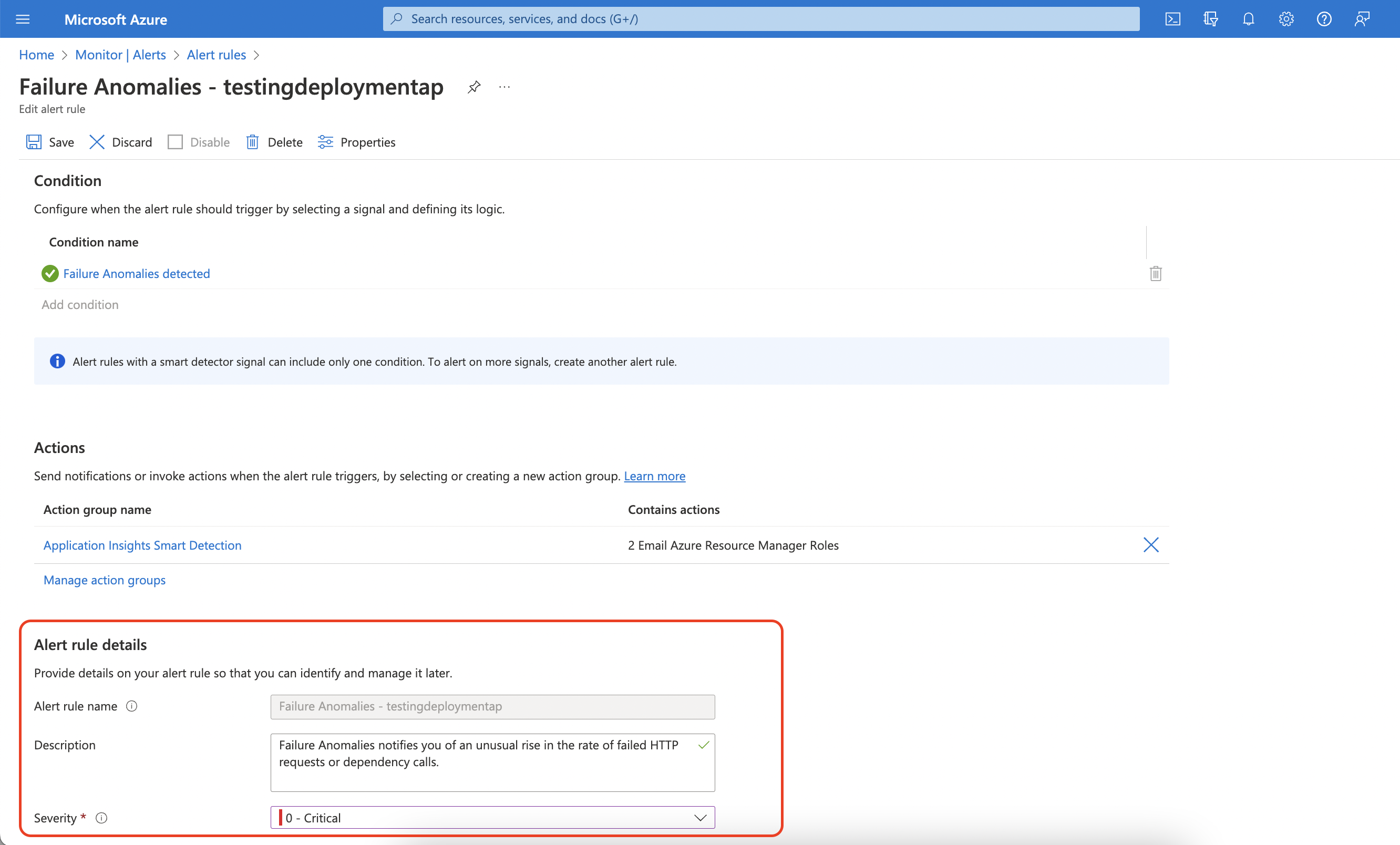1400x845 pixels.
Task: Expand the Severity dropdown
Action: [x=492, y=818]
